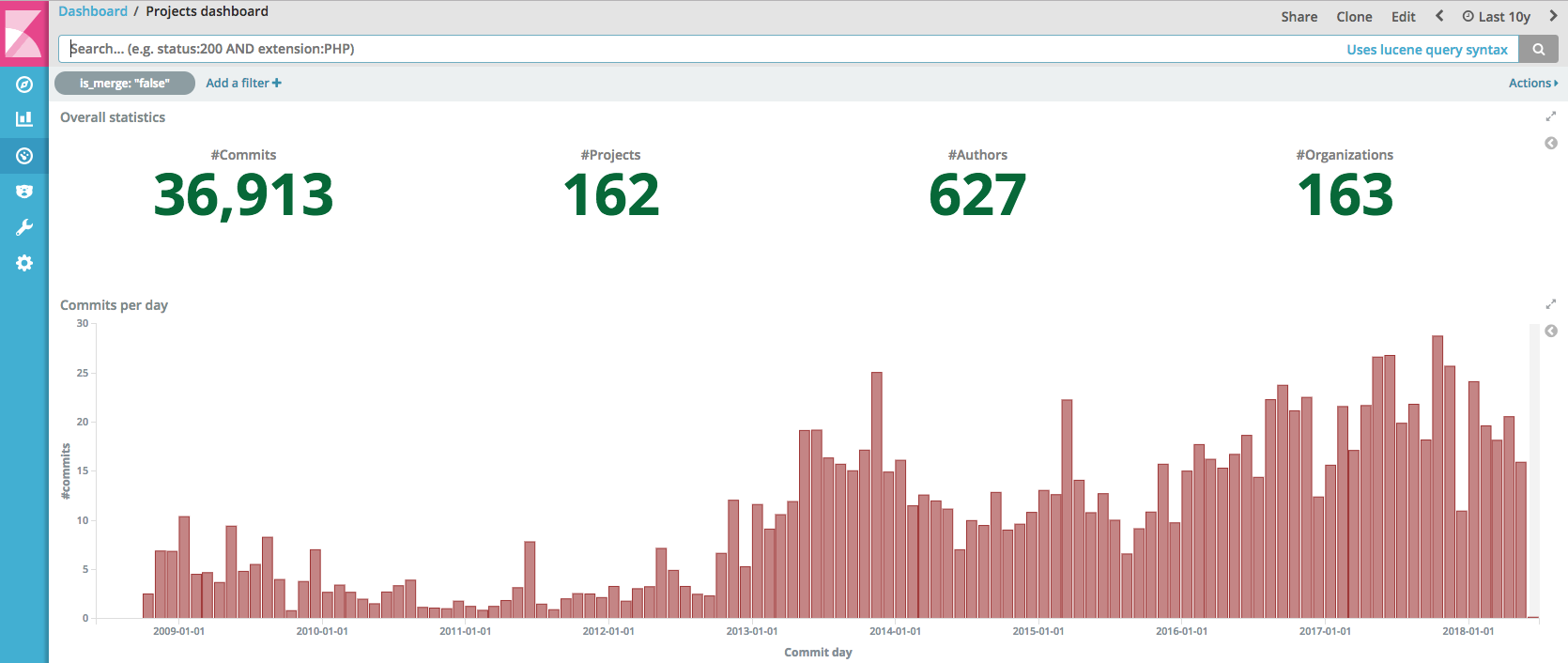Open the Share menu
Viewport: 1568px width, 663px height.
coord(1299,17)
